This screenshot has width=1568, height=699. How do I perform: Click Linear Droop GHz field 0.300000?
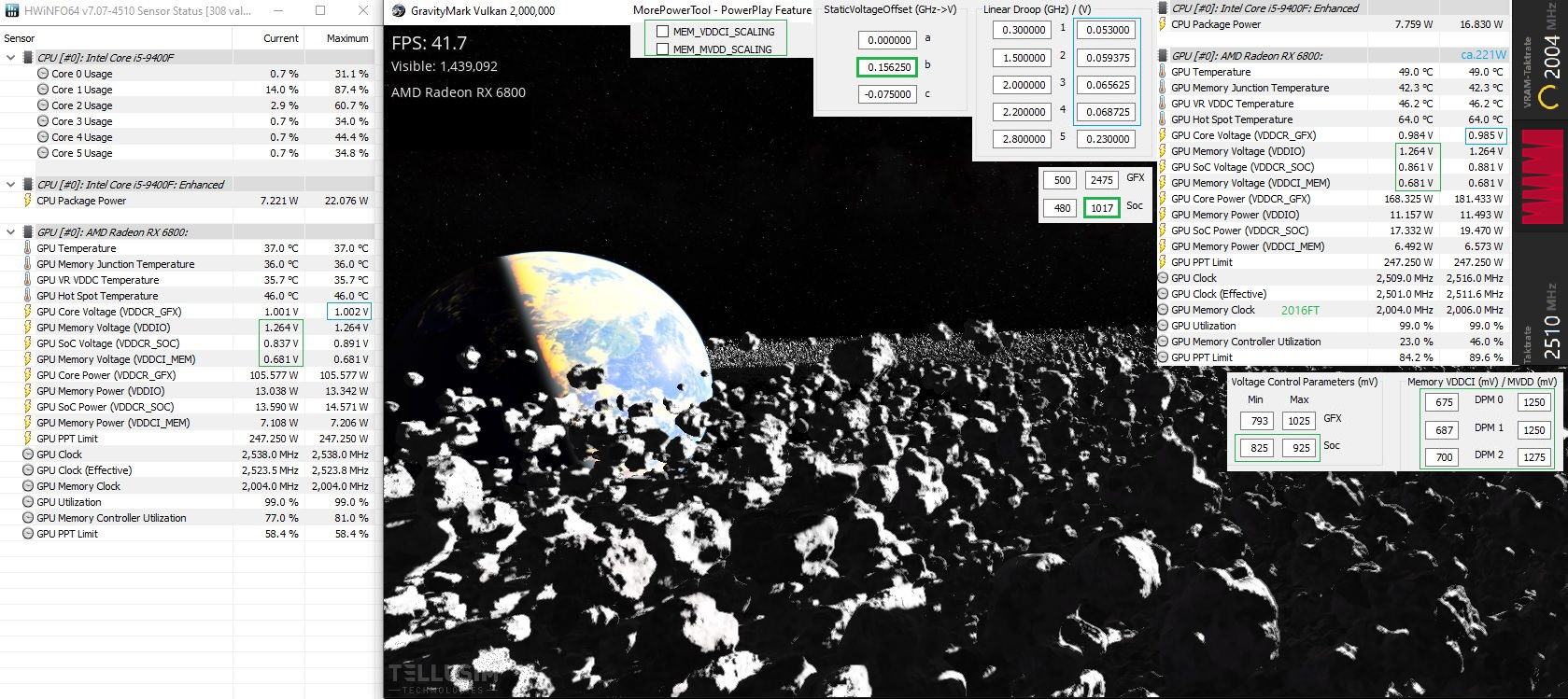tap(1023, 30)
